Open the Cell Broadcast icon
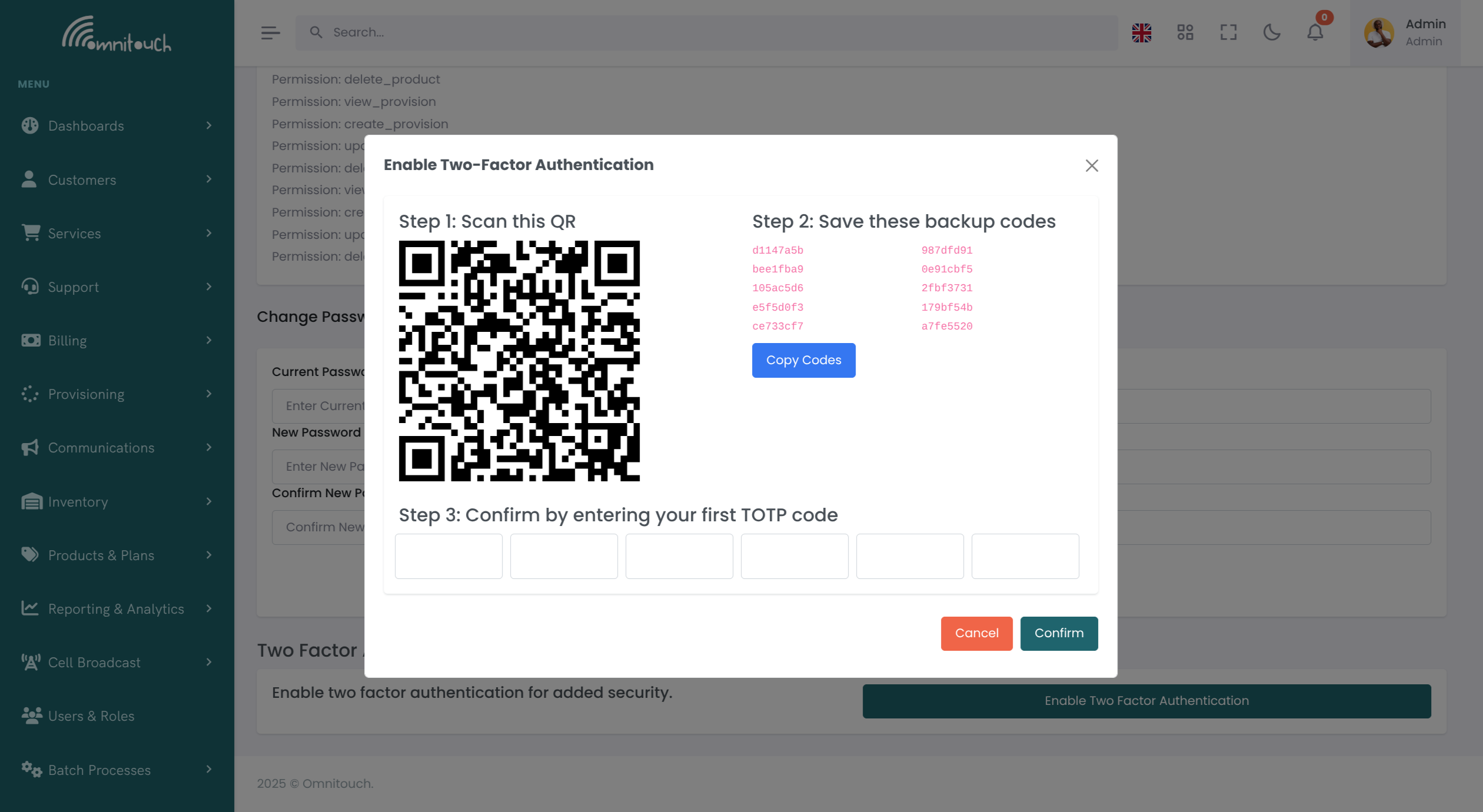1483x812 pixels. (30, 662)
